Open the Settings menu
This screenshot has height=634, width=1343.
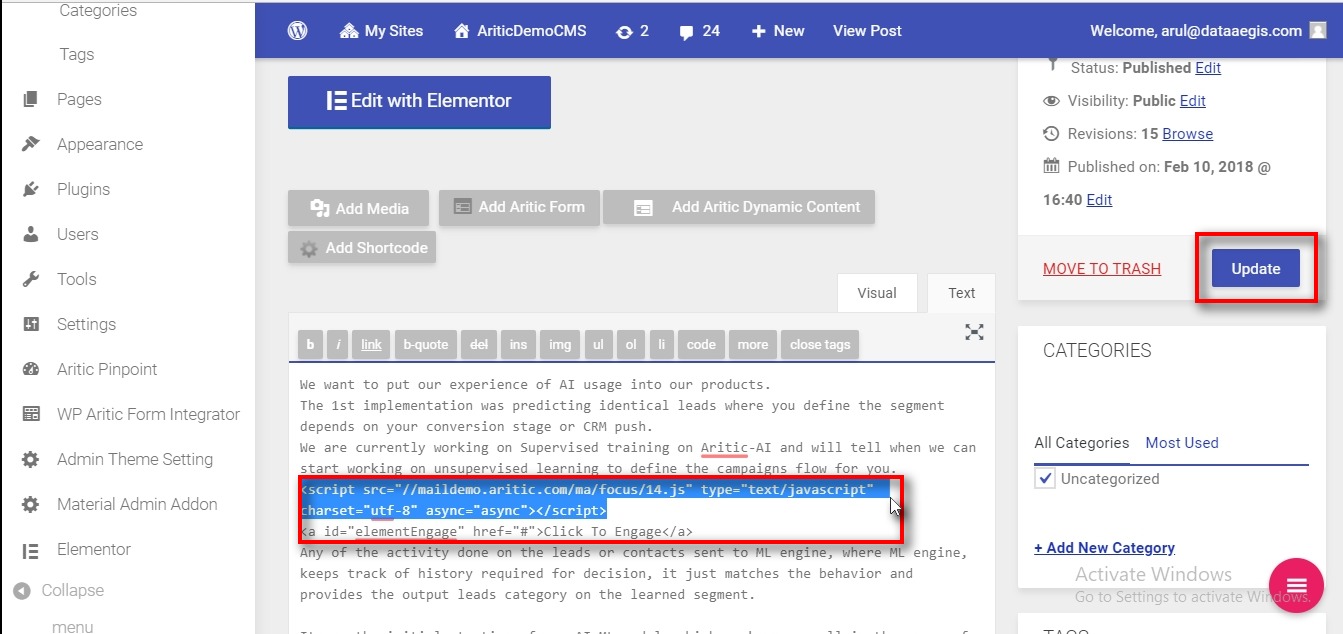pyautogui.click(x=86, y=324)
